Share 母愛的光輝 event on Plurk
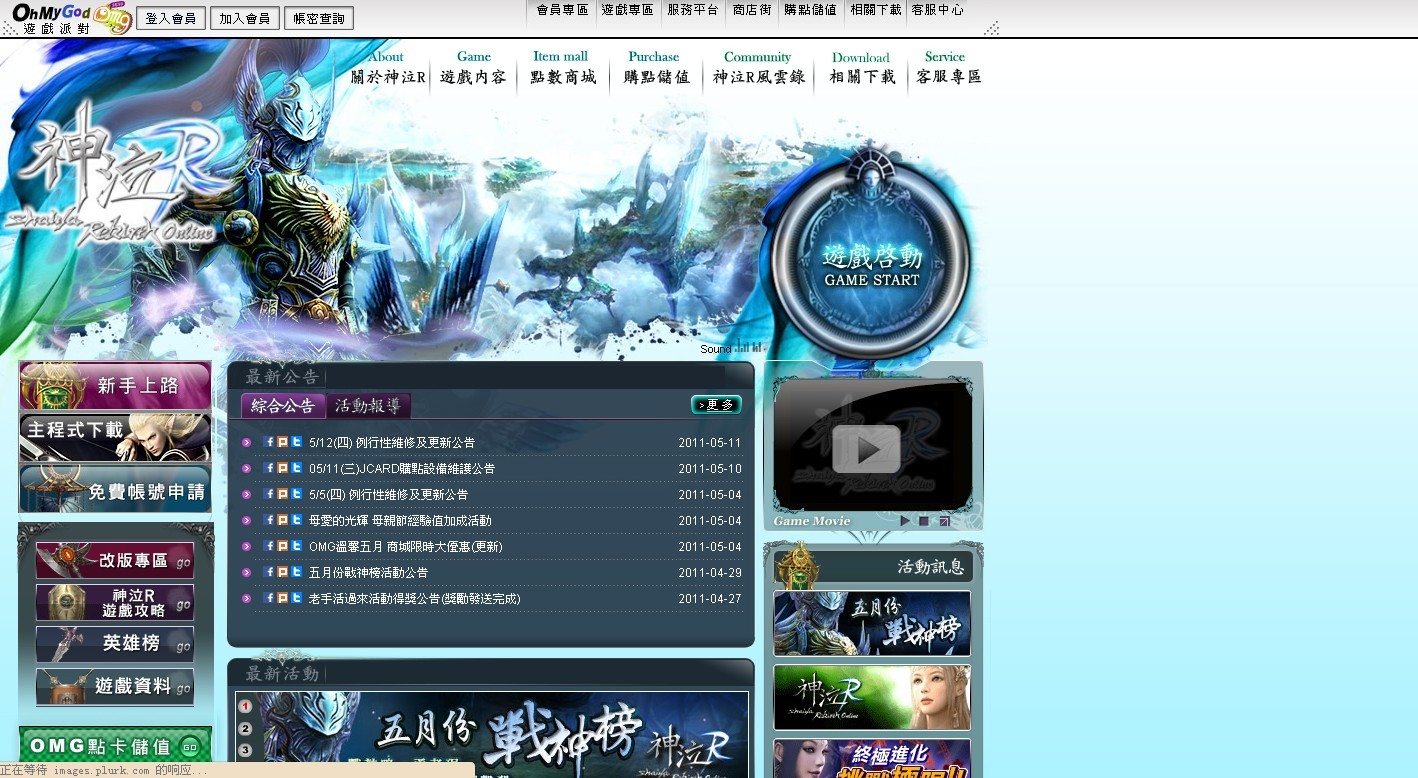 [x=283, y=520]
